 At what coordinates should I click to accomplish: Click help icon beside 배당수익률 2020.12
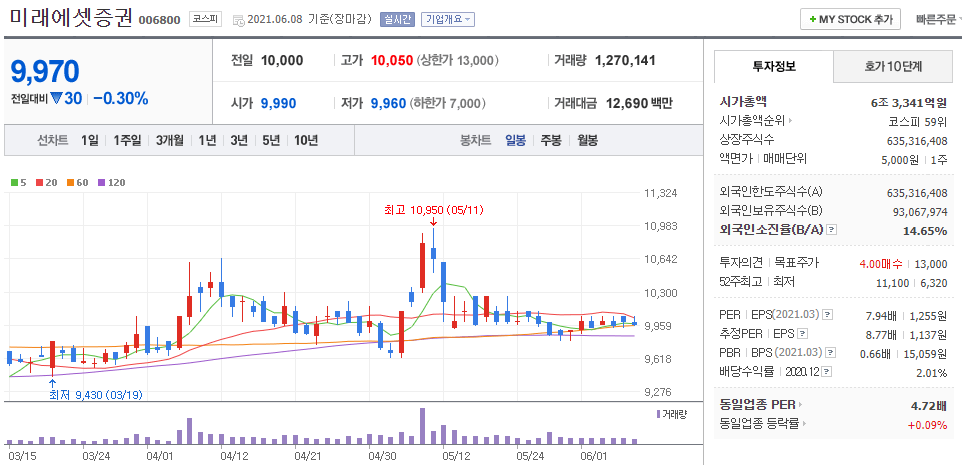point(828,372)
